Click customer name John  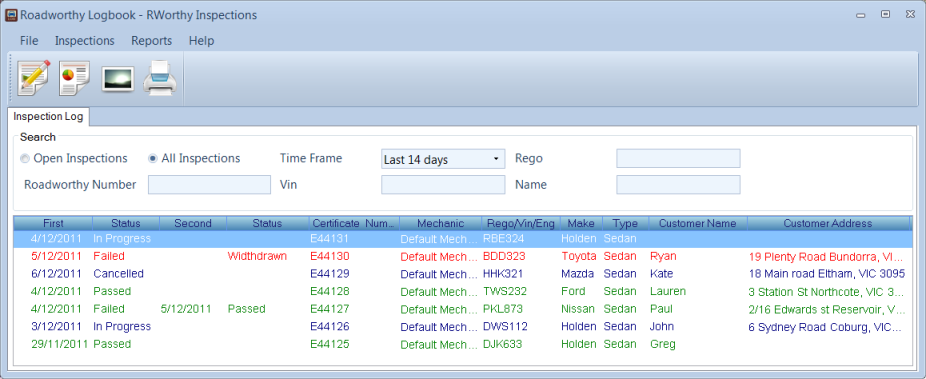662,326
